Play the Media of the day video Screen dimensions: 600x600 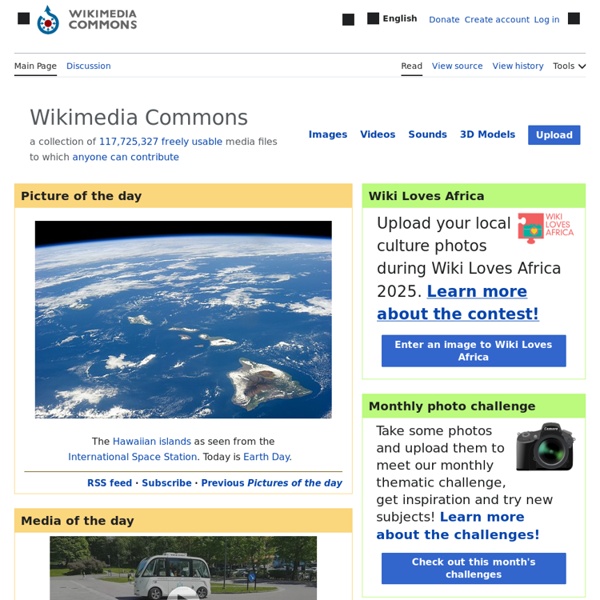pyautogui.click(x=183, y=592)
